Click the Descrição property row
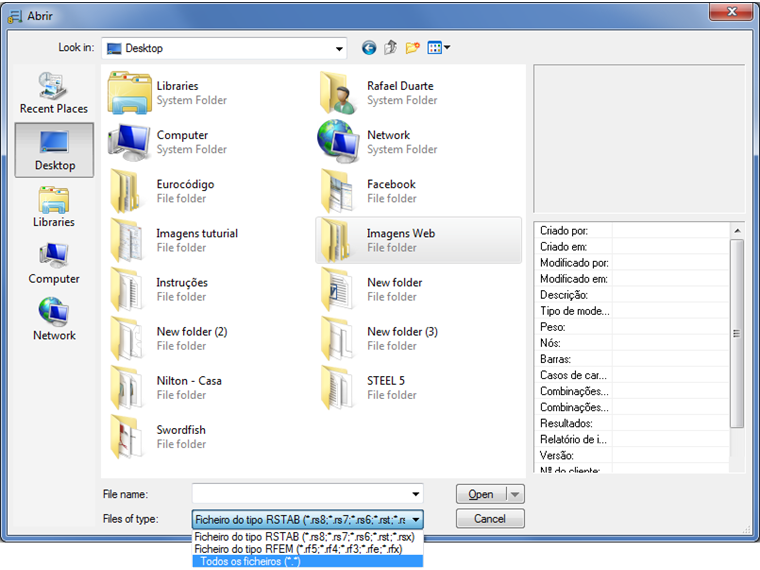Screen dimensions: 760x570 [x=633, y=295]
